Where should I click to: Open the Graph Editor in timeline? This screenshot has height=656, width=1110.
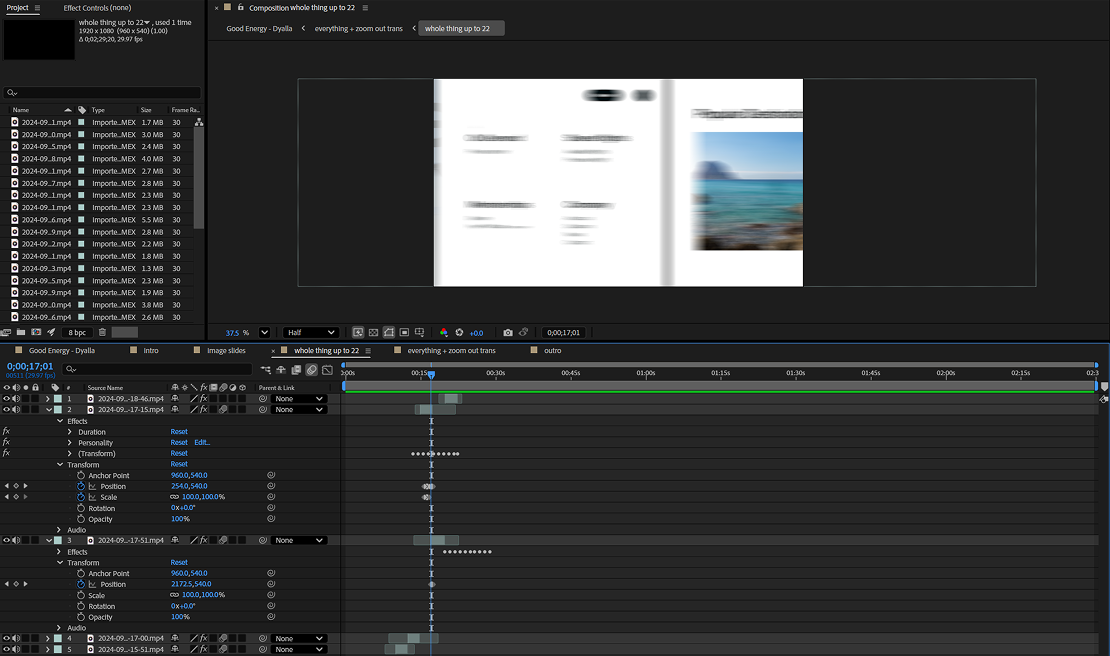(x=327, y=370)
